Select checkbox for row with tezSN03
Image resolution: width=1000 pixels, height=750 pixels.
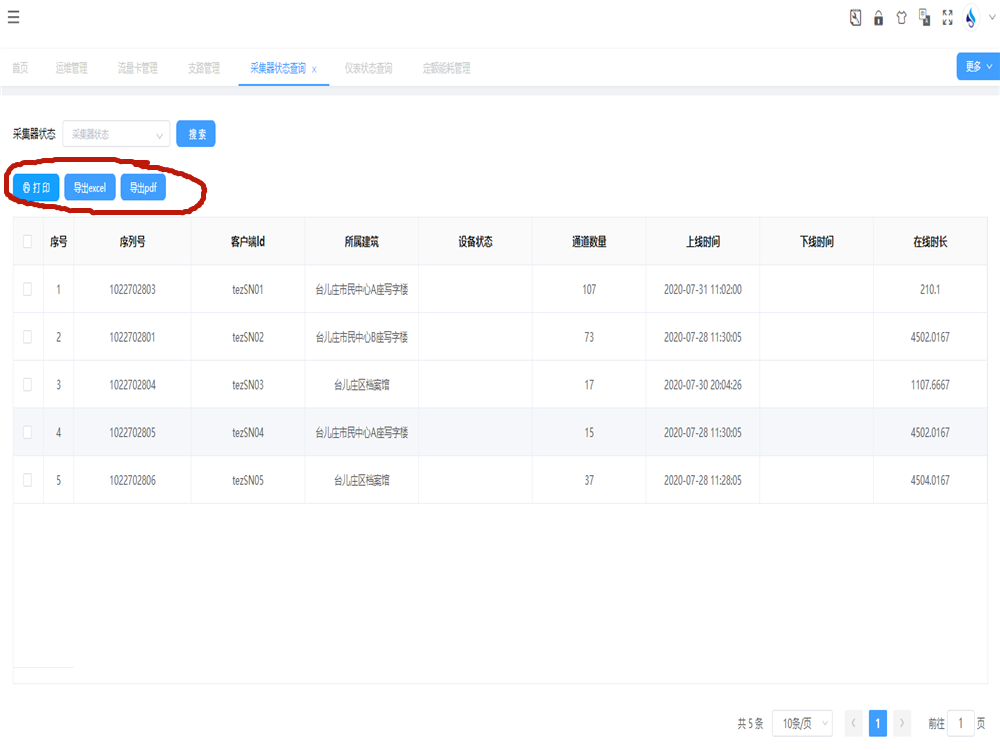[27, 384]
